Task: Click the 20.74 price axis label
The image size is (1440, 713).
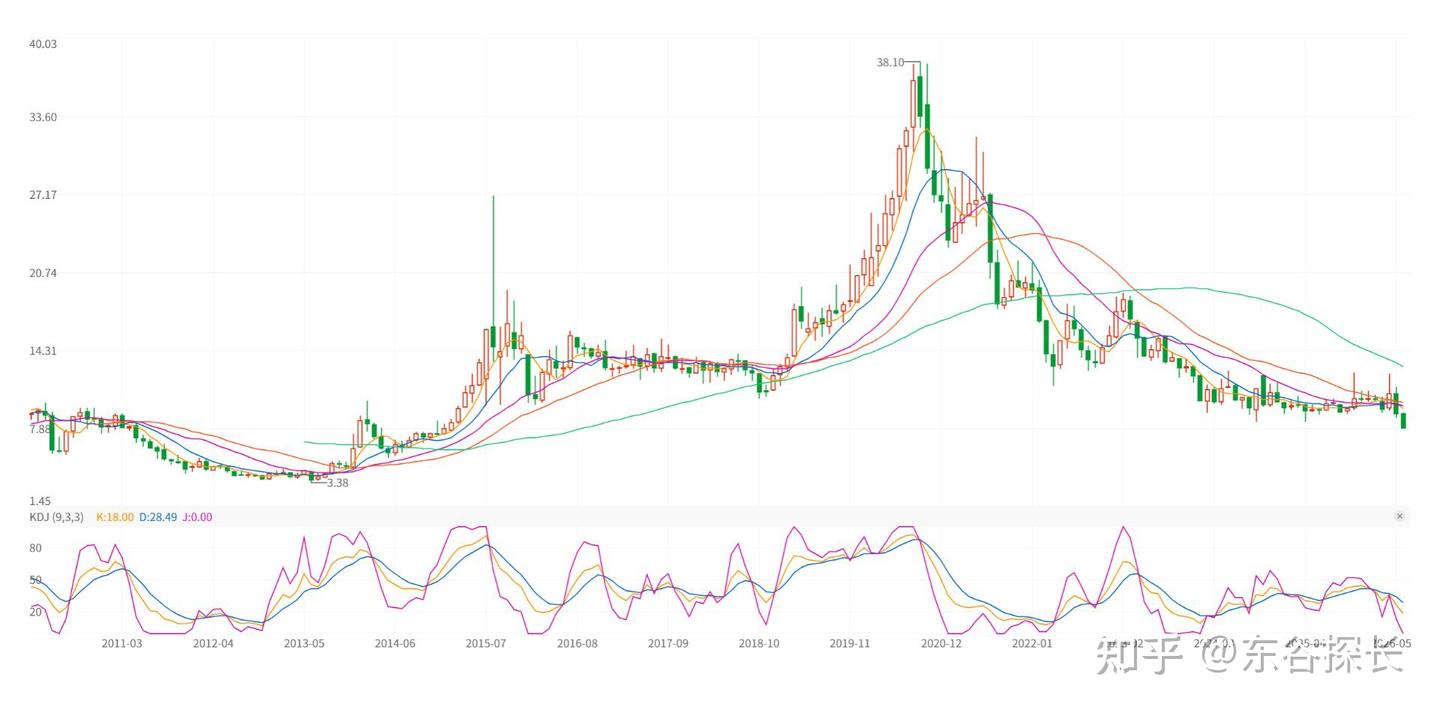Action: [x=43, y=273]
